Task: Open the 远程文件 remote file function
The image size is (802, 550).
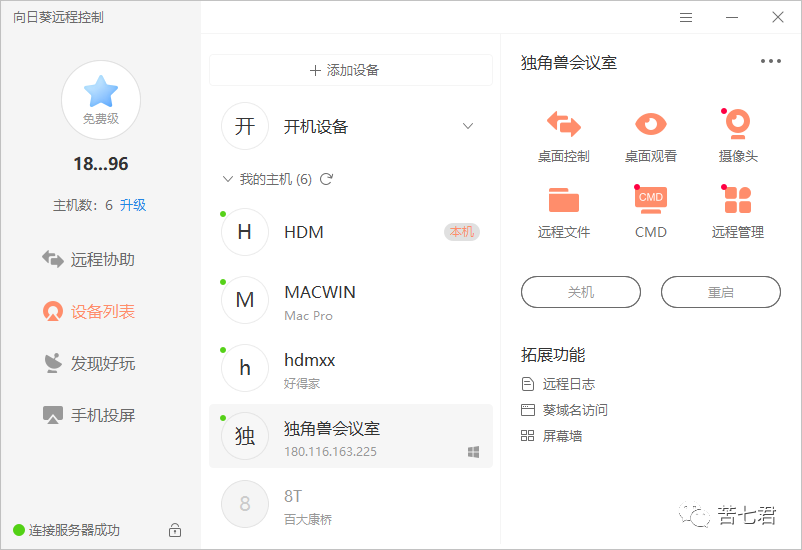Action: coord(564,213)
